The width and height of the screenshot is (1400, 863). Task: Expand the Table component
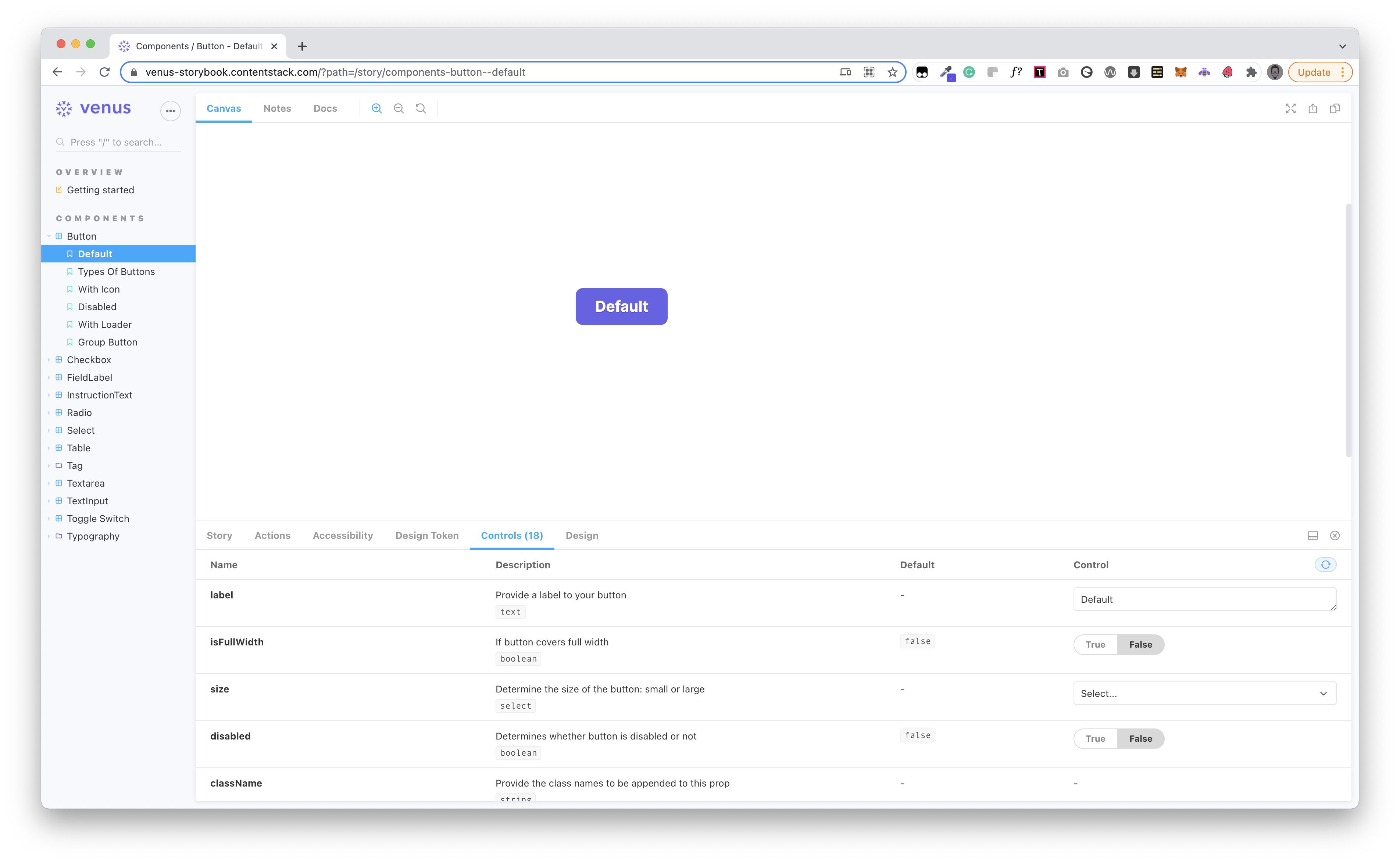pos(49,448)
